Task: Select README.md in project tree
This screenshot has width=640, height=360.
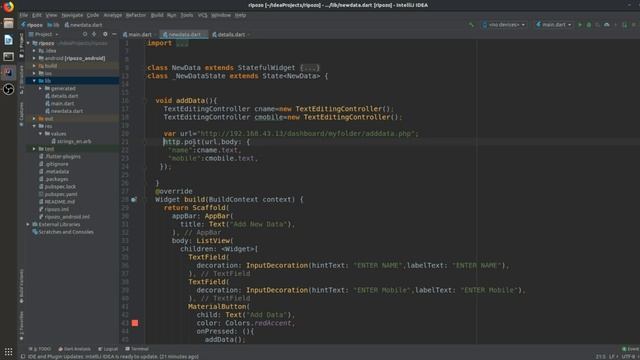Action: [x=56, y=202]
